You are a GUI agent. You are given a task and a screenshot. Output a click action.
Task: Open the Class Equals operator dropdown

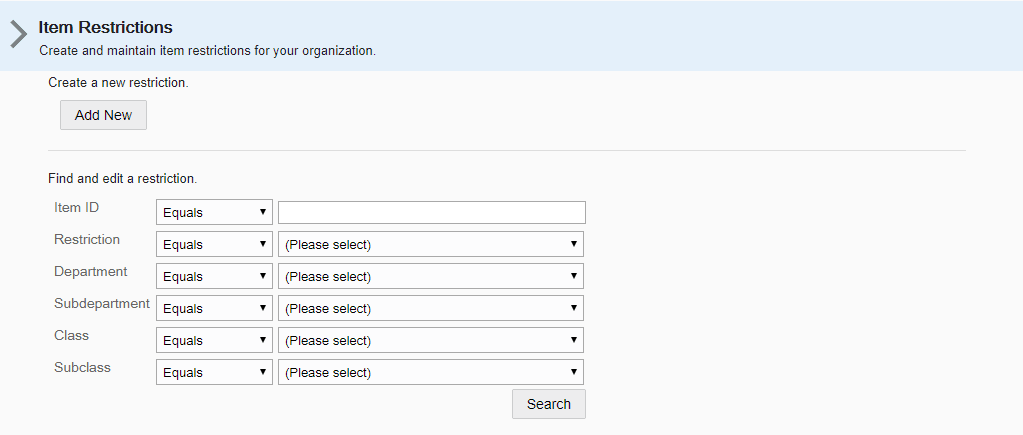[x=214, y=340]
